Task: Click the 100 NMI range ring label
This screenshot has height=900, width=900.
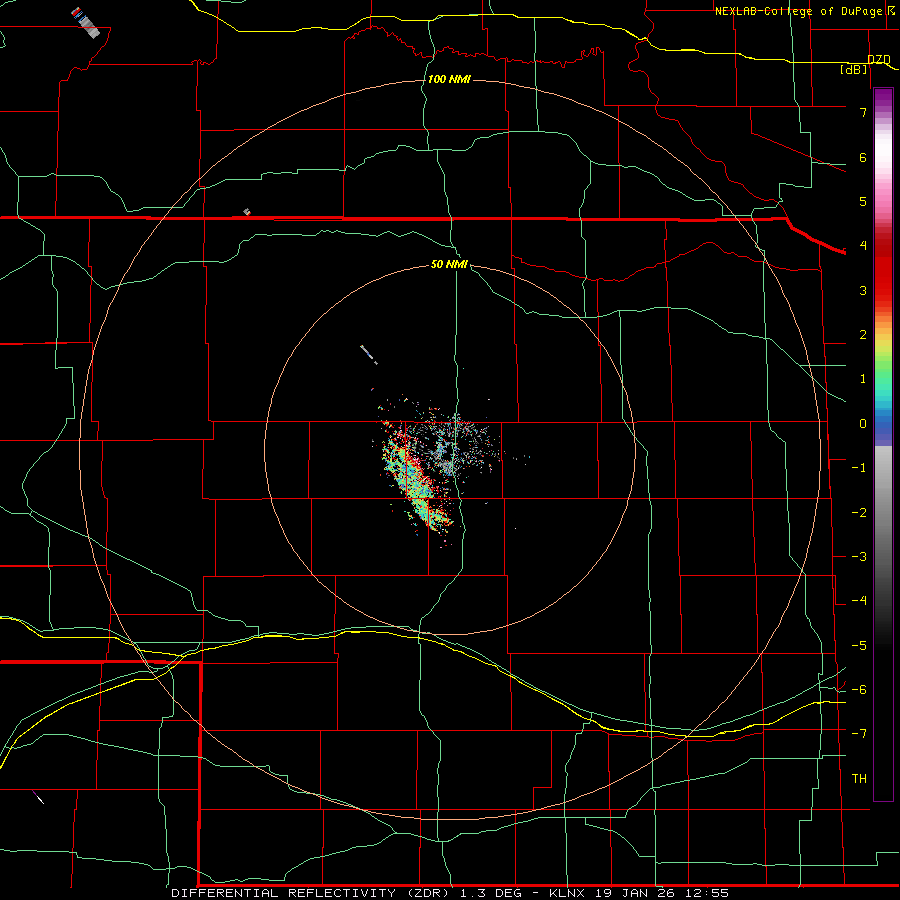Action: pyautogui.click(x=449, y=79)
